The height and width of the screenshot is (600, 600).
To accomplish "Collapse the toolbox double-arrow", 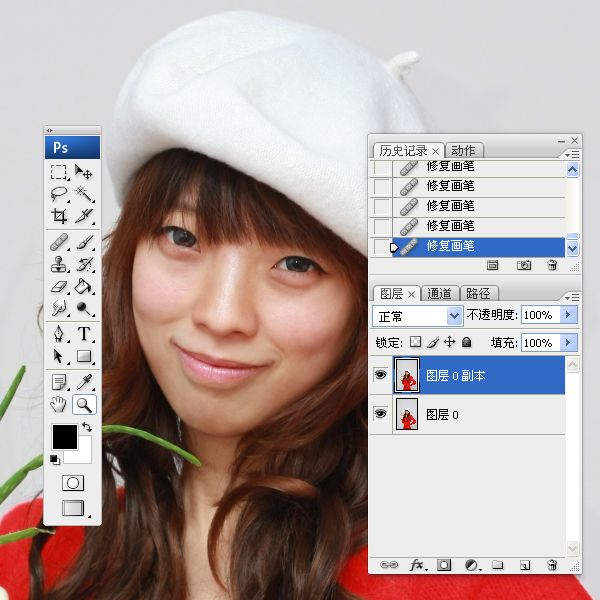I will coord(49,130).
